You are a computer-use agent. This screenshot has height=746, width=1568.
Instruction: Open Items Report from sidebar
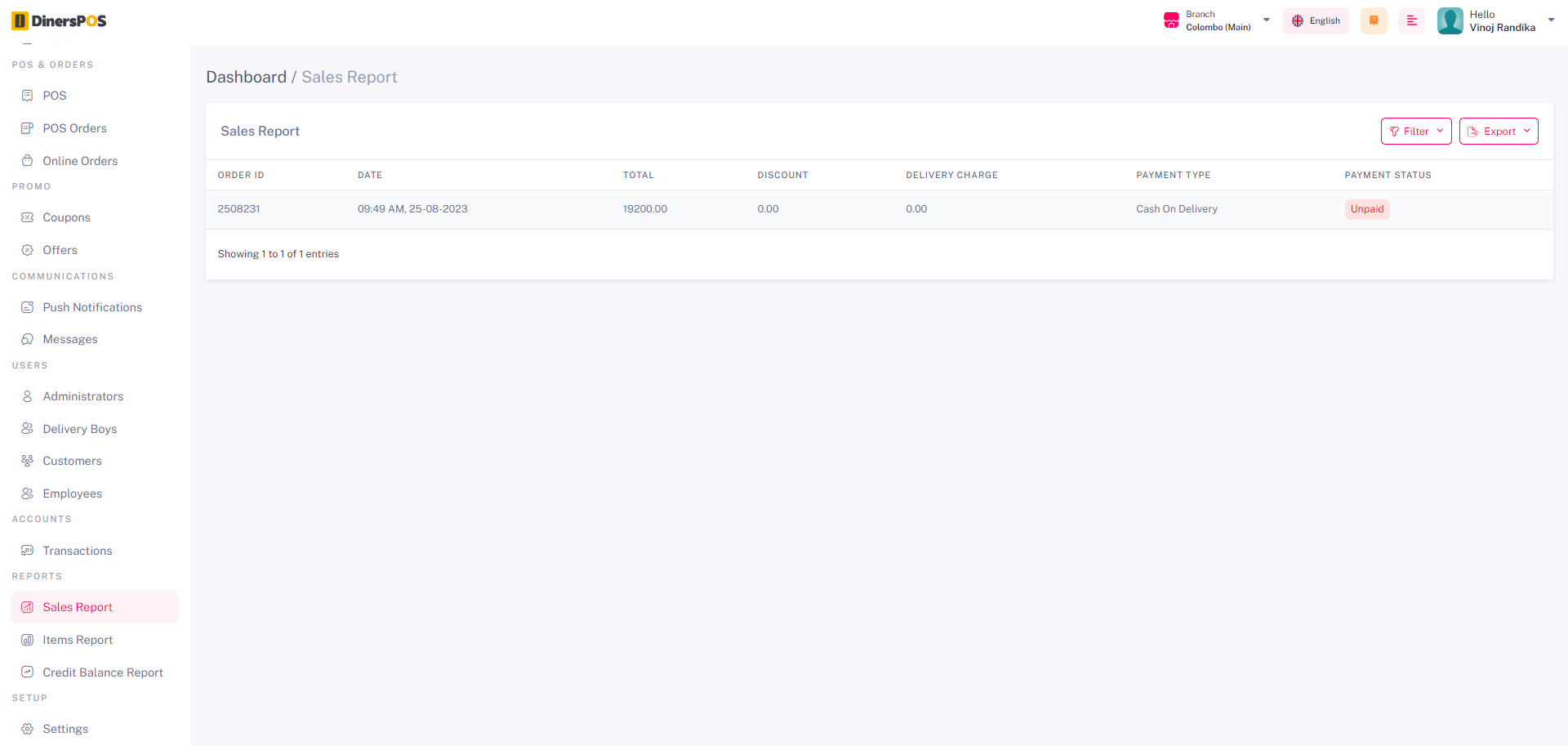coord(78,640)
